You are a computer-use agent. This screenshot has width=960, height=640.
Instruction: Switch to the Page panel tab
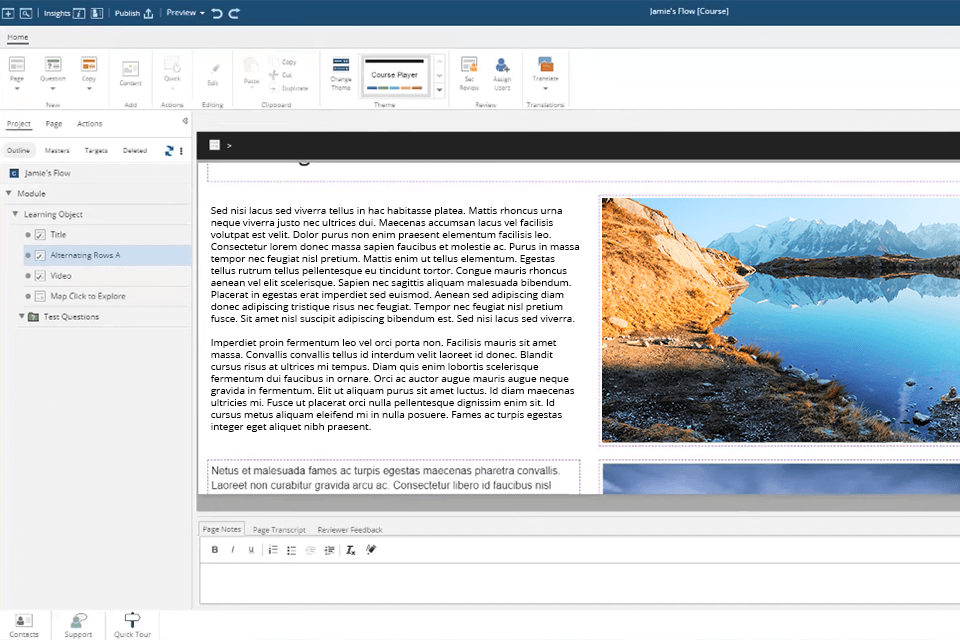[54, 124]
